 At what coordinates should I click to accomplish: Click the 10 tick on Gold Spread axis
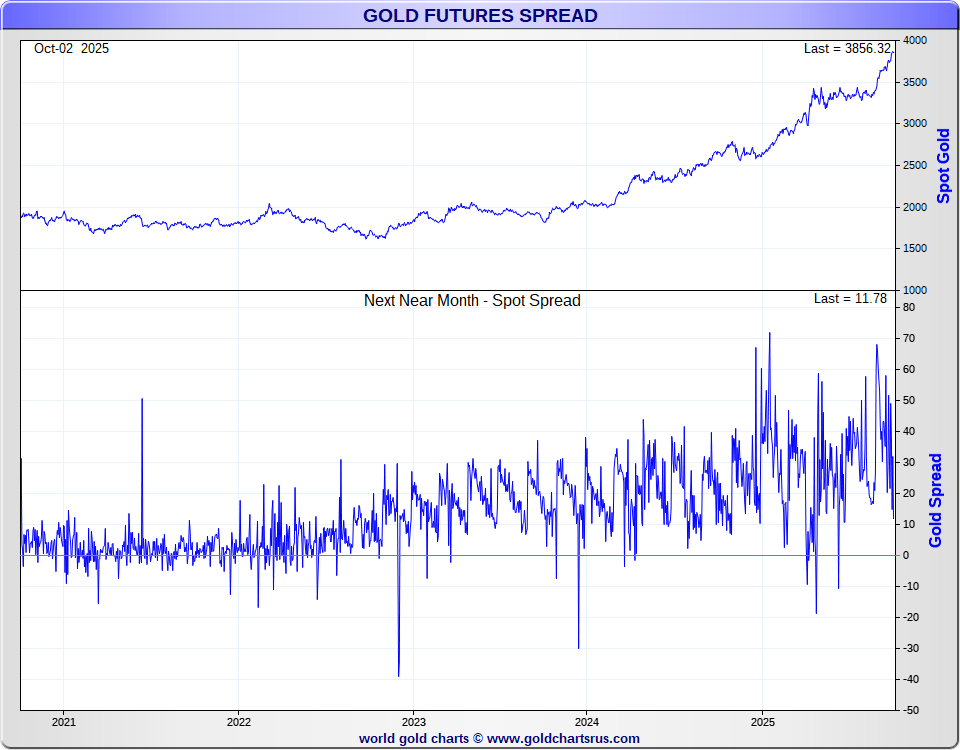pyautogui.click(x=909, y=524)
